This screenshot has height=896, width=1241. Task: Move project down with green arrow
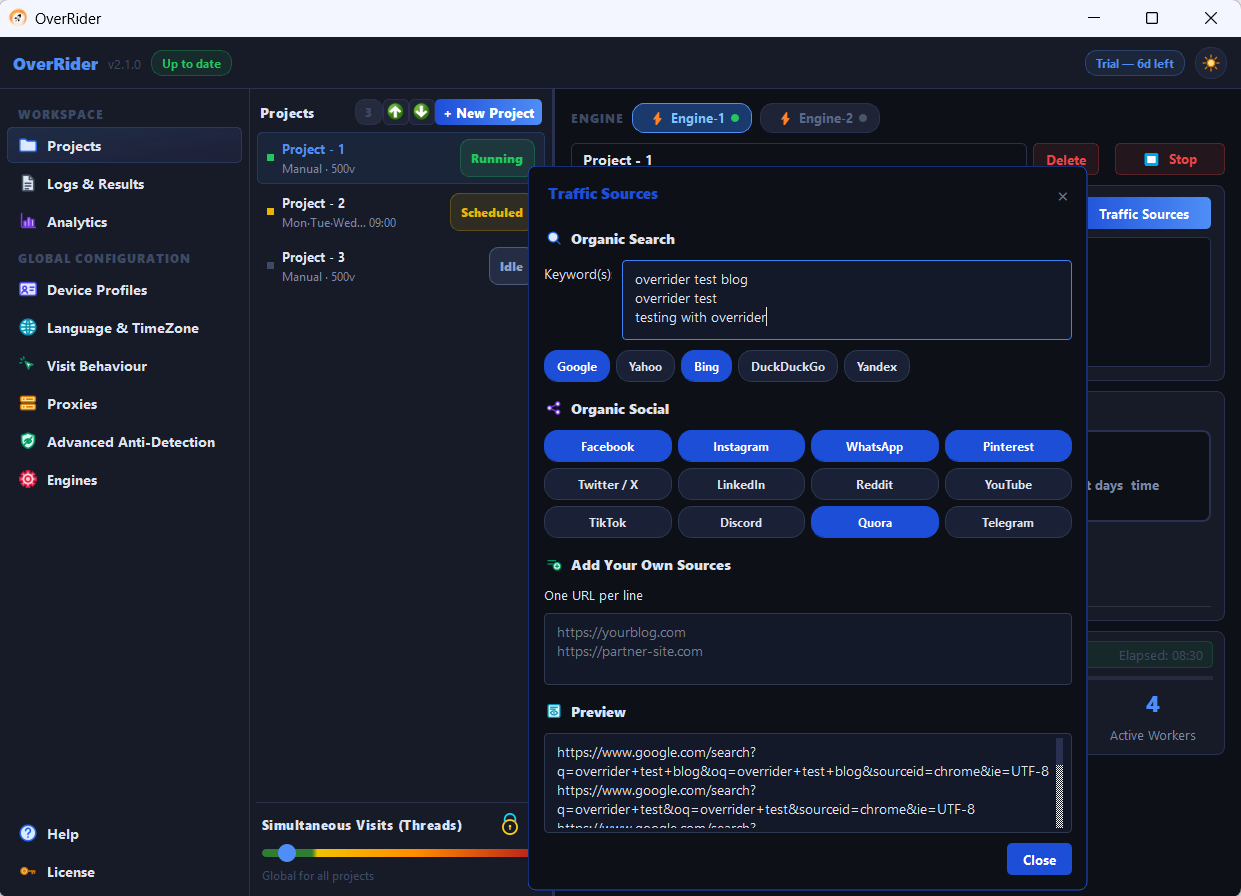coord(421,112)
